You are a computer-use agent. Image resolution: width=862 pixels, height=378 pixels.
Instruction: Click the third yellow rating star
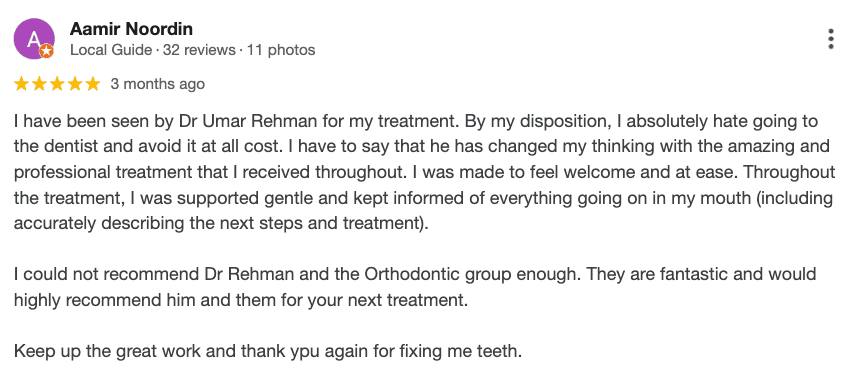point(57,84)
